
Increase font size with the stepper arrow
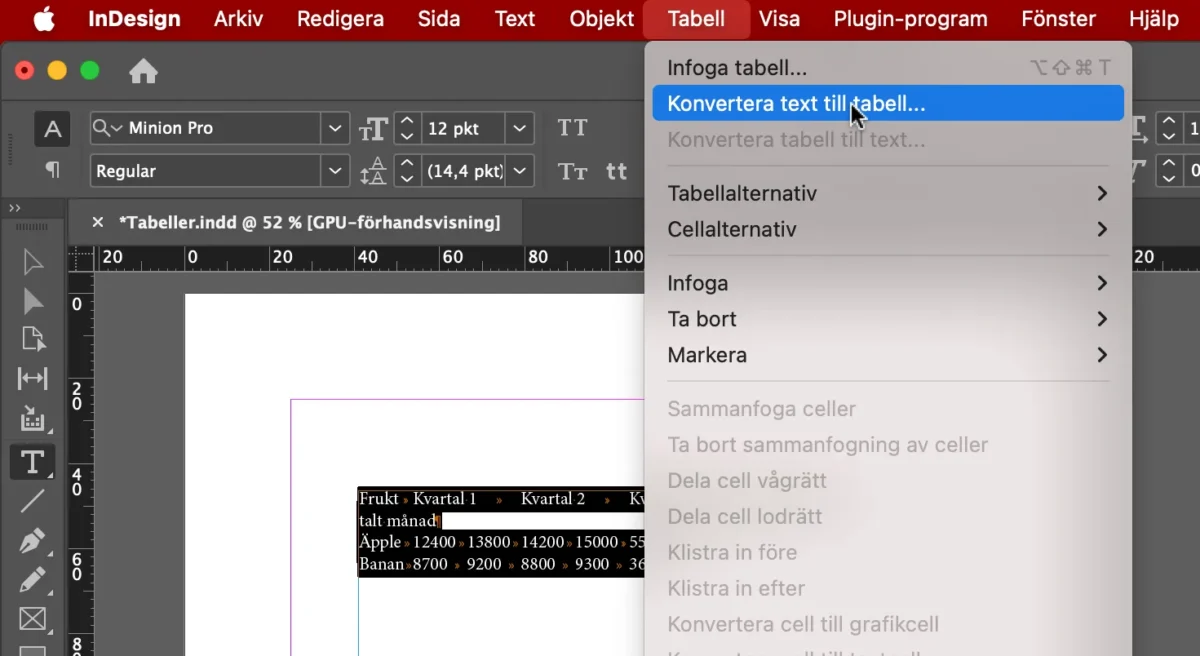tap(406, 121)
